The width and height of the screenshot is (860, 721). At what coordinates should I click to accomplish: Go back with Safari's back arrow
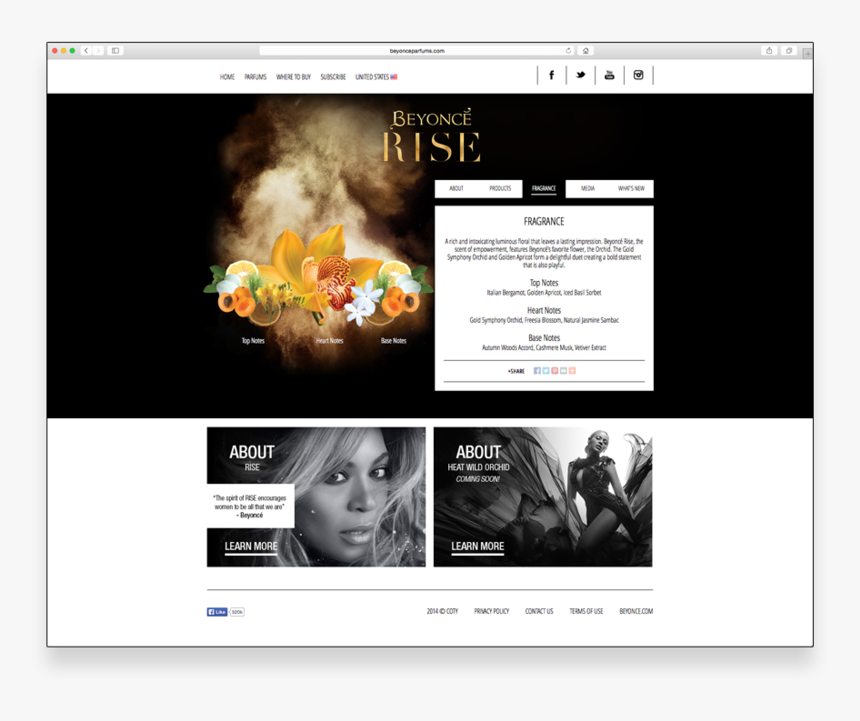86,50
